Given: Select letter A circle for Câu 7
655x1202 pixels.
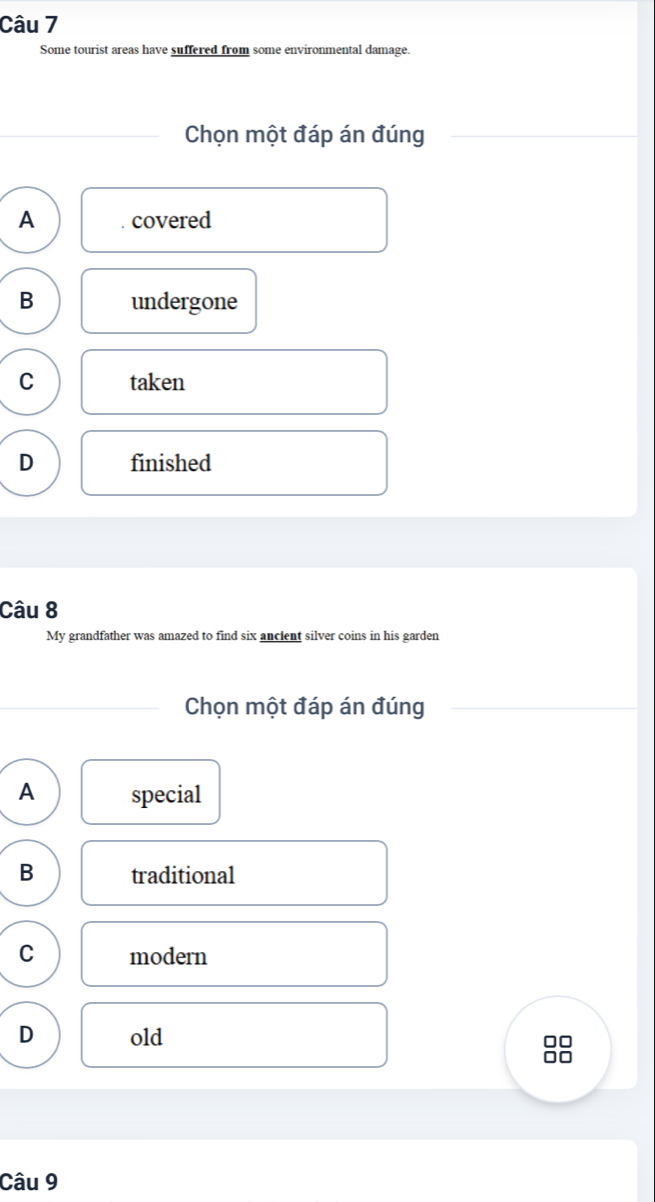Looking at the screenshot, I should click(27, 220).
